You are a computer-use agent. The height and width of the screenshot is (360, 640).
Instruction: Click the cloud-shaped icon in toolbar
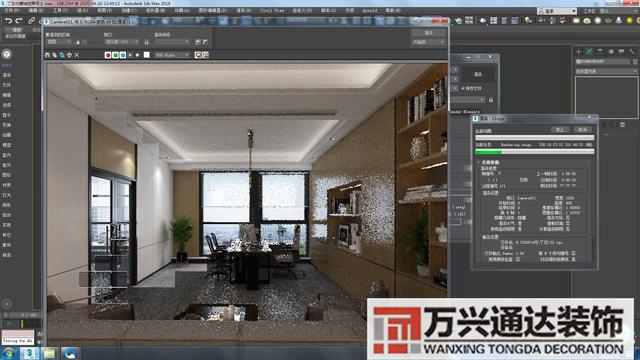(587, 20)
